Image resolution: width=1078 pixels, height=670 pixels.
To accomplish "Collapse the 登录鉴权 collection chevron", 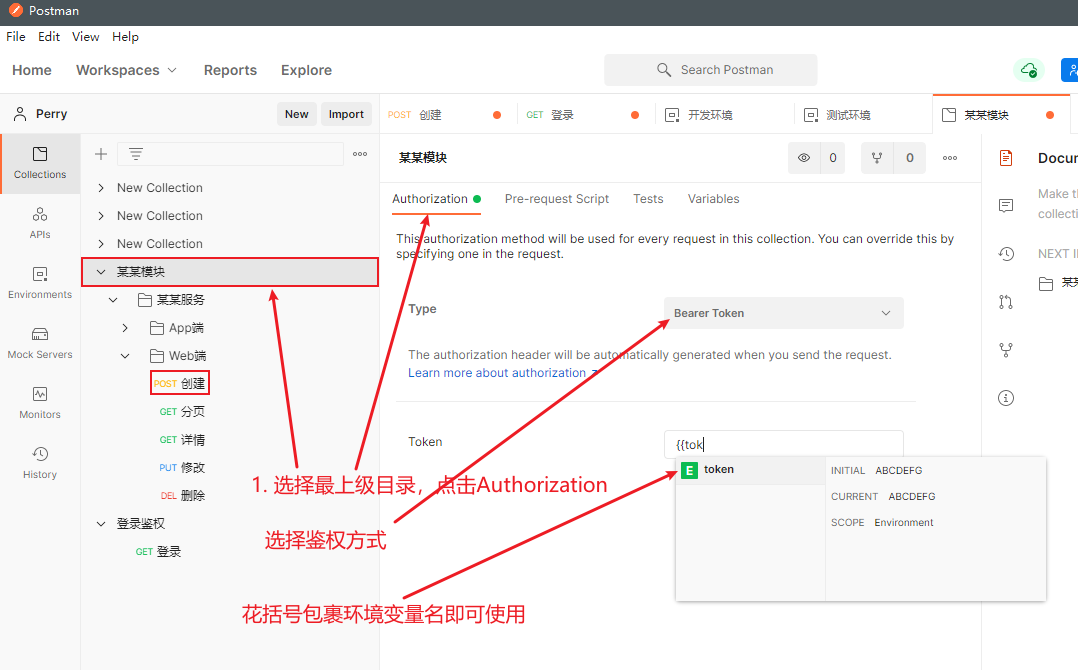I will pyautogui.click(x=101, y=524).
